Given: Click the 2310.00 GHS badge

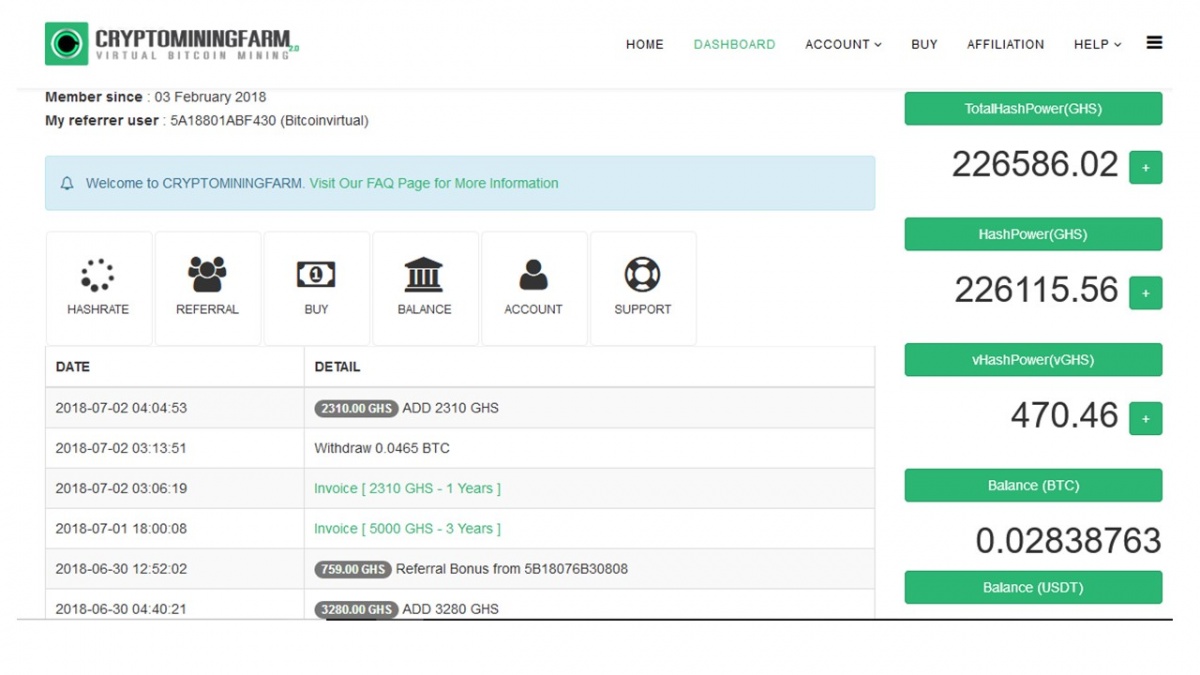Looking at the screenshot, I should point(356,408).
